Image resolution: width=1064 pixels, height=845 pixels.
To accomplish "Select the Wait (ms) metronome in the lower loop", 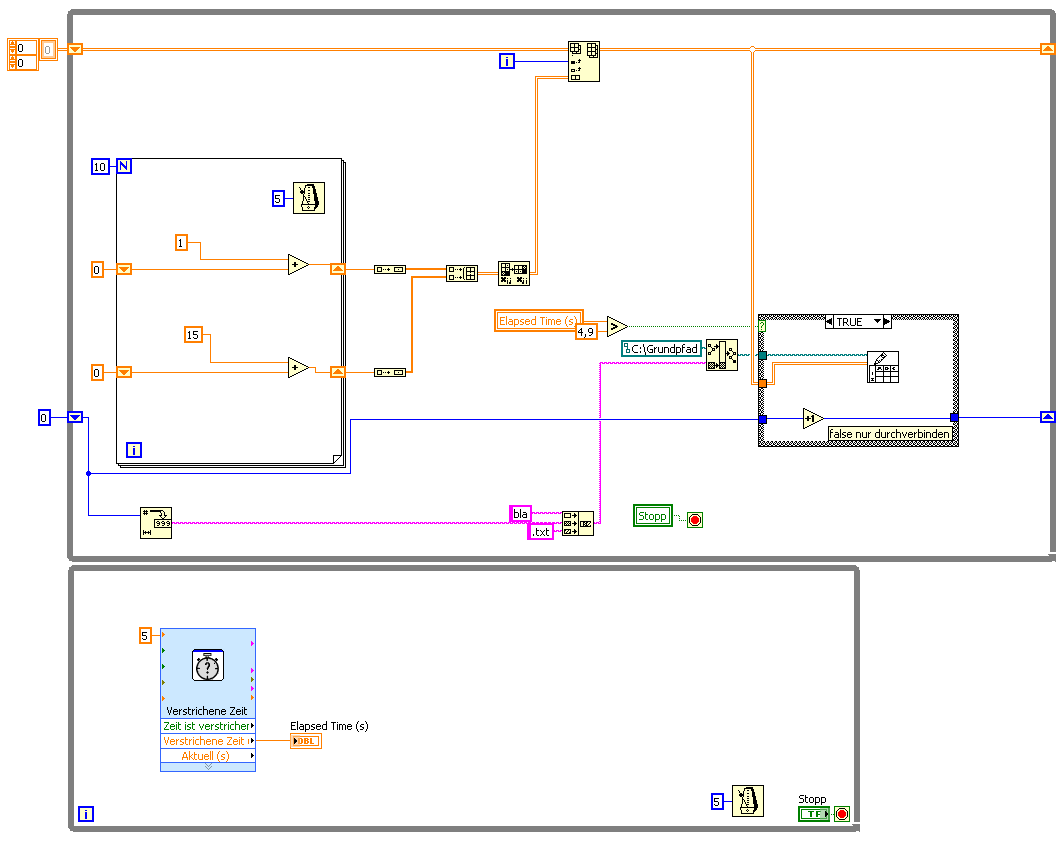I will click(748, 801).
